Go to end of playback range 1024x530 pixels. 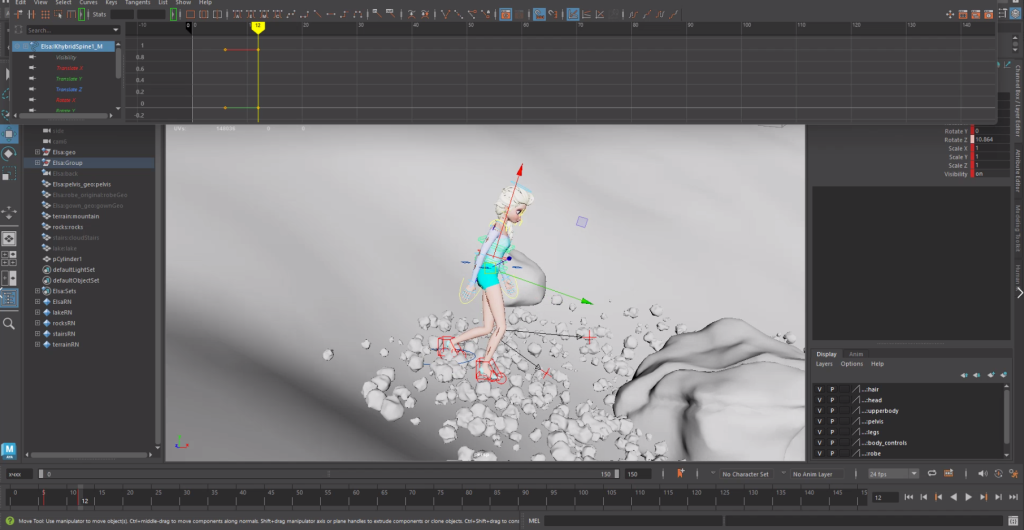(1014, 497)
